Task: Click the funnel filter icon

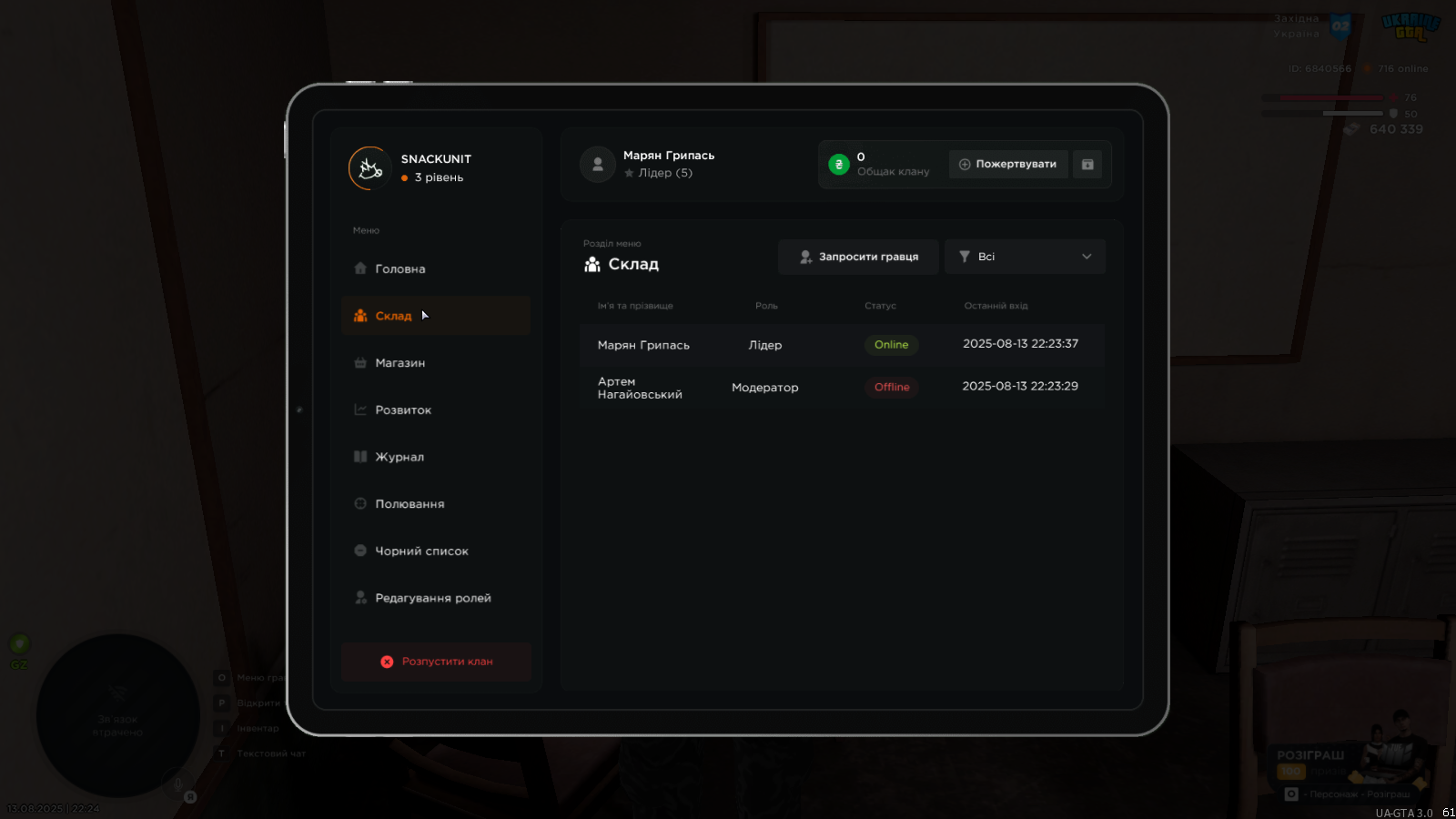Action: pos(965,257)
